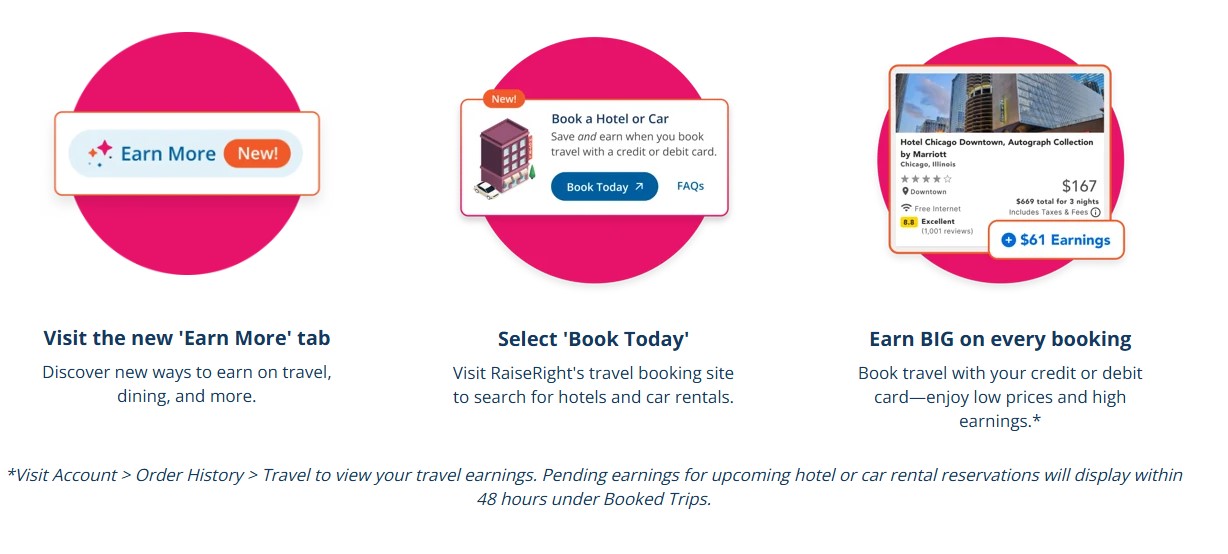The height and width of the screenshot is (554, 1228).
Task: Open the 'Earn More' tab pill
Action: (x=186, y=153)
